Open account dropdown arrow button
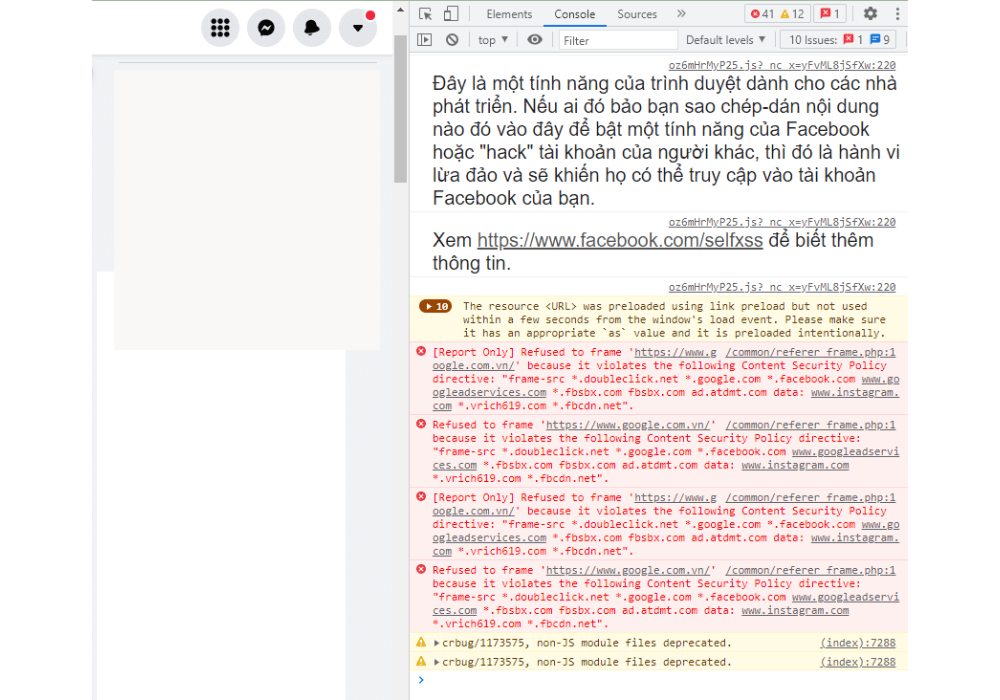Viewport: 1000px width, 700px height. [x=358, y=27]
